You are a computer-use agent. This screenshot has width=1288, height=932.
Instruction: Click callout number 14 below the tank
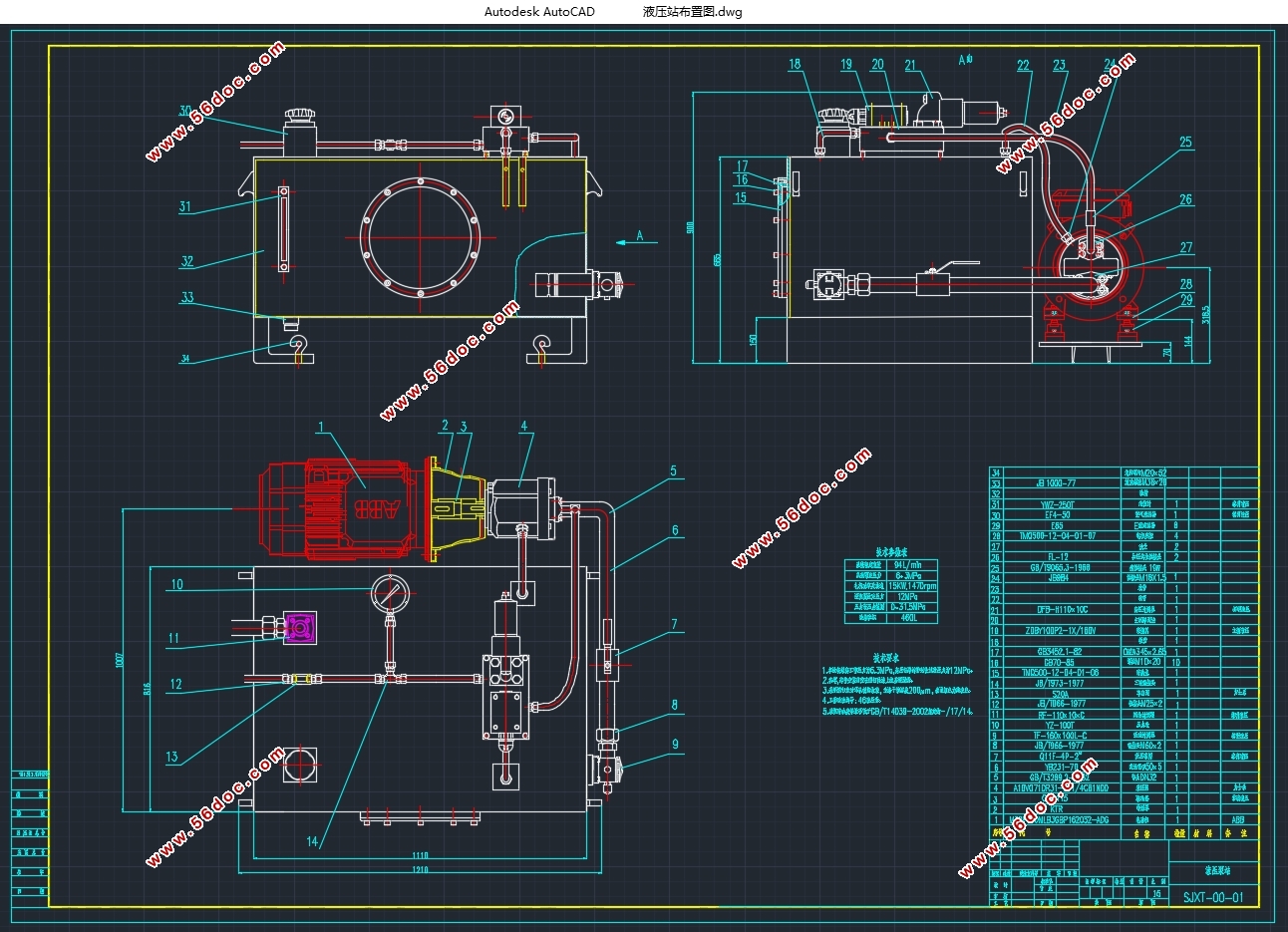[x=312, y=842]
